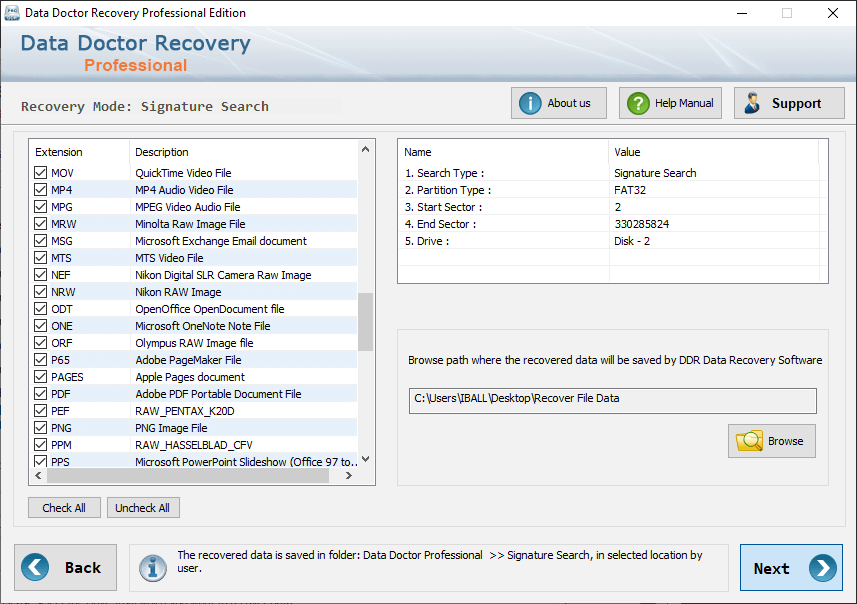Viewport: 857px width, 604px height.
Task: Click Uncheck All button
Action: [143, 508]
